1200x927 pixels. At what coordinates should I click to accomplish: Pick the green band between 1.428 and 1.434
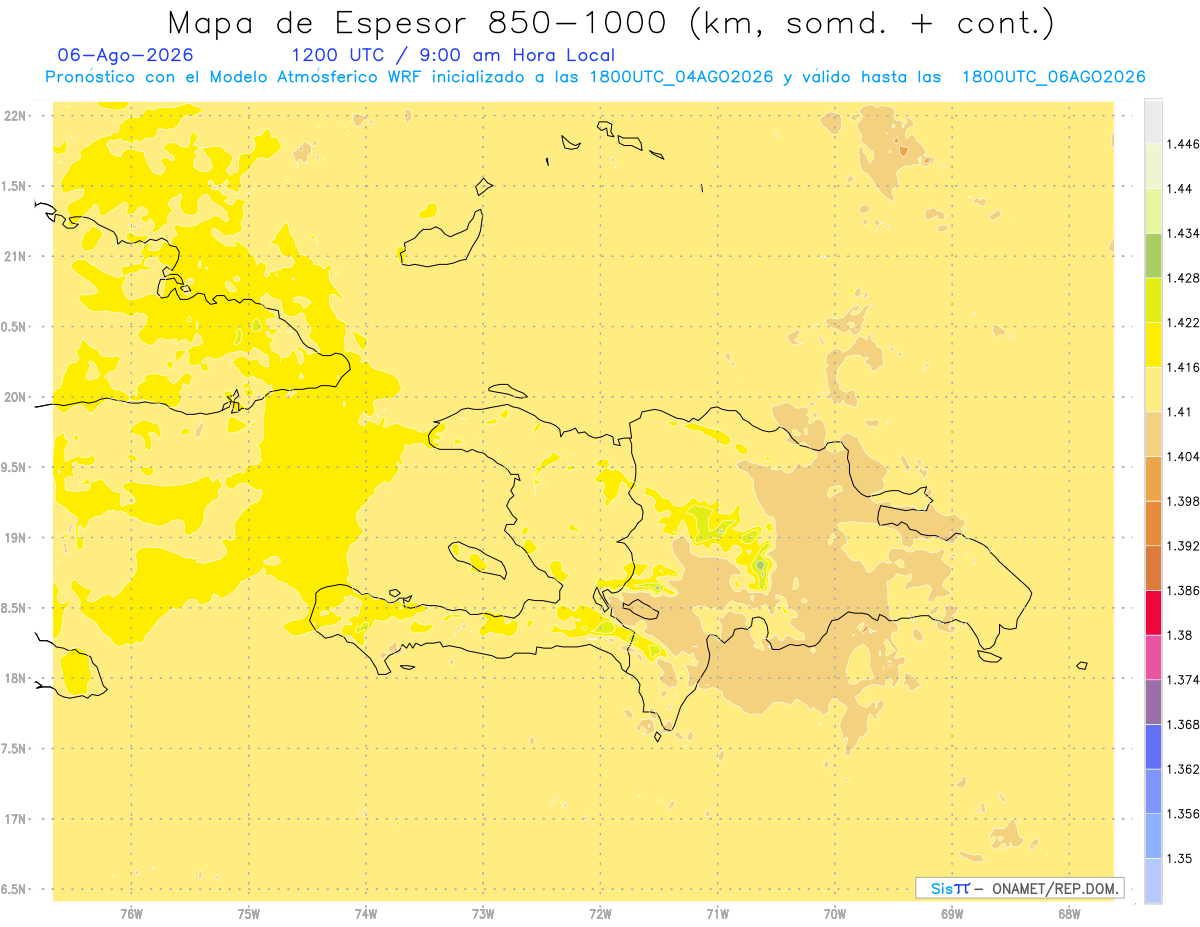(x=1153, y=256)
